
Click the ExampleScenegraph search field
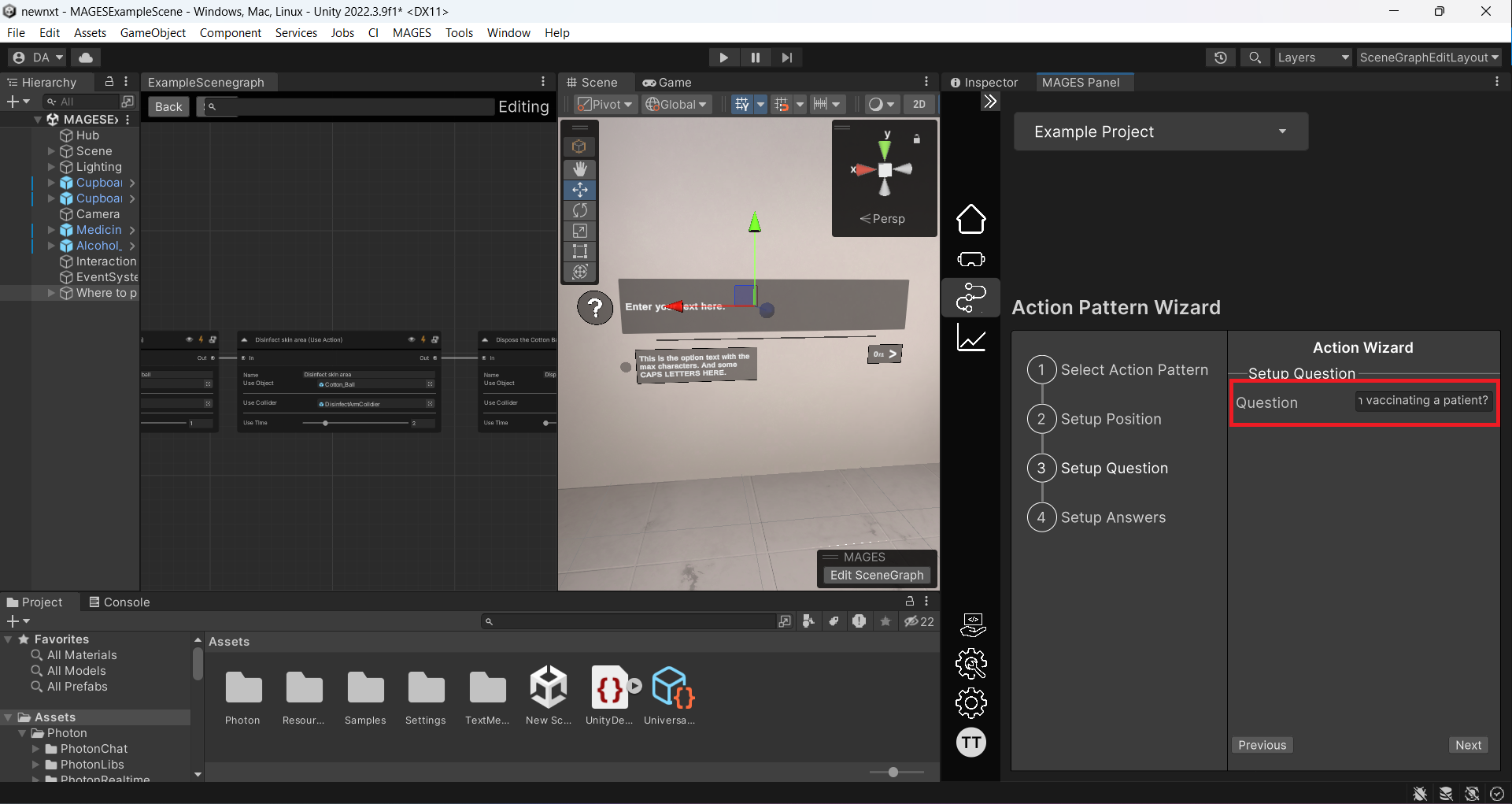point(349,106)
